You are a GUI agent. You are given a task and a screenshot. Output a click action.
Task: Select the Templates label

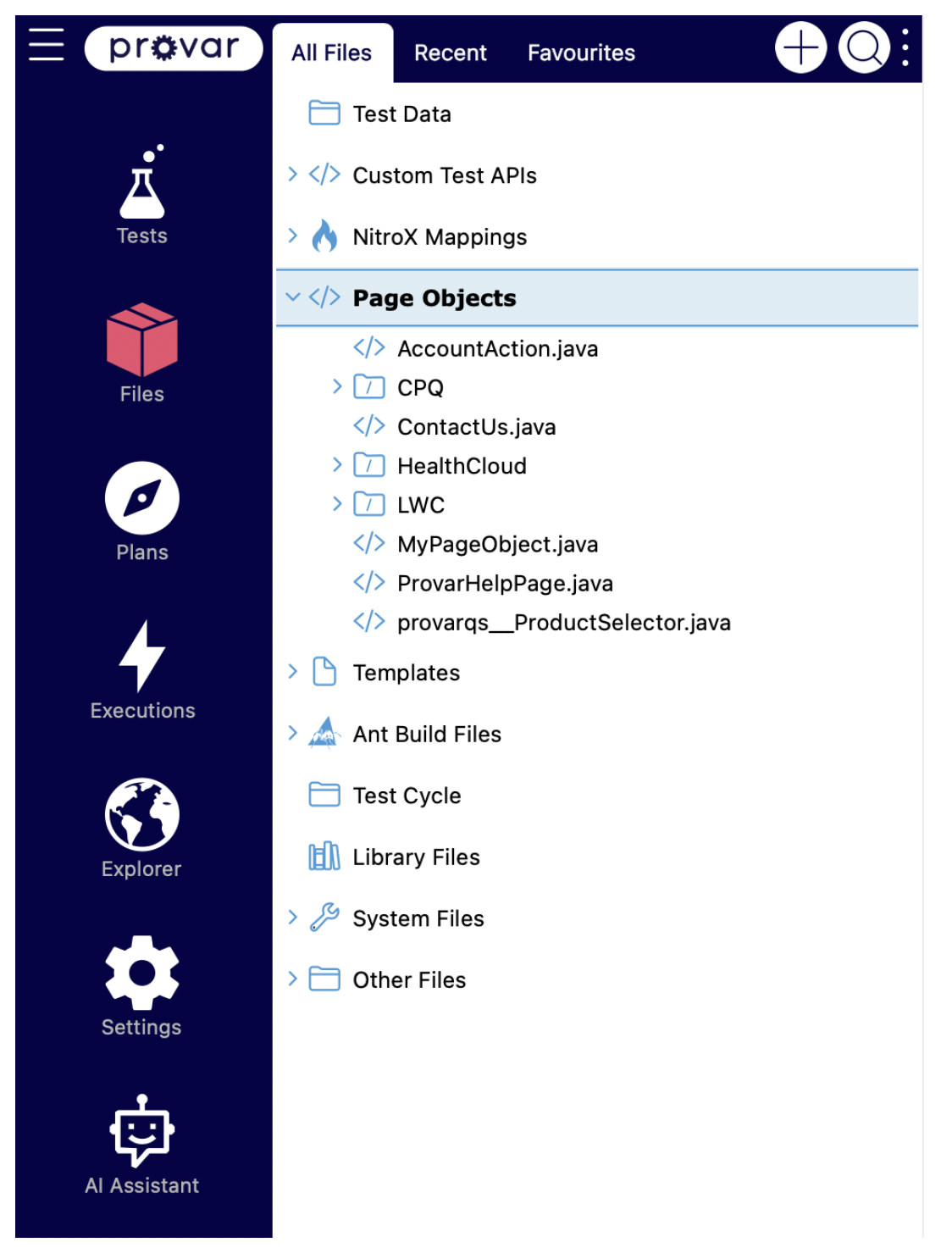pos(407,673)
